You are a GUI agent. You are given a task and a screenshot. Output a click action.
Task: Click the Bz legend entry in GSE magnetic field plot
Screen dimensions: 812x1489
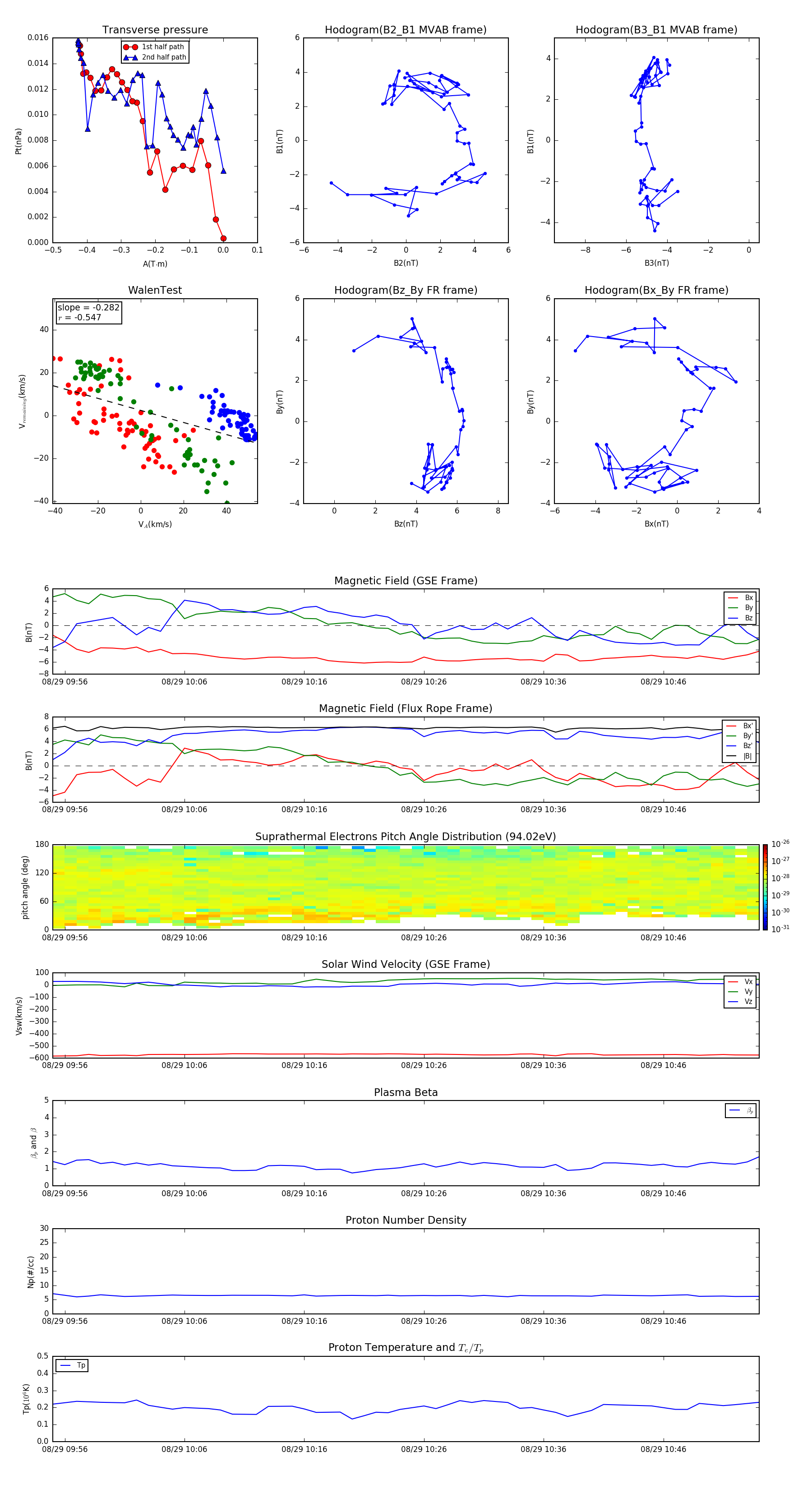[740, 618]
